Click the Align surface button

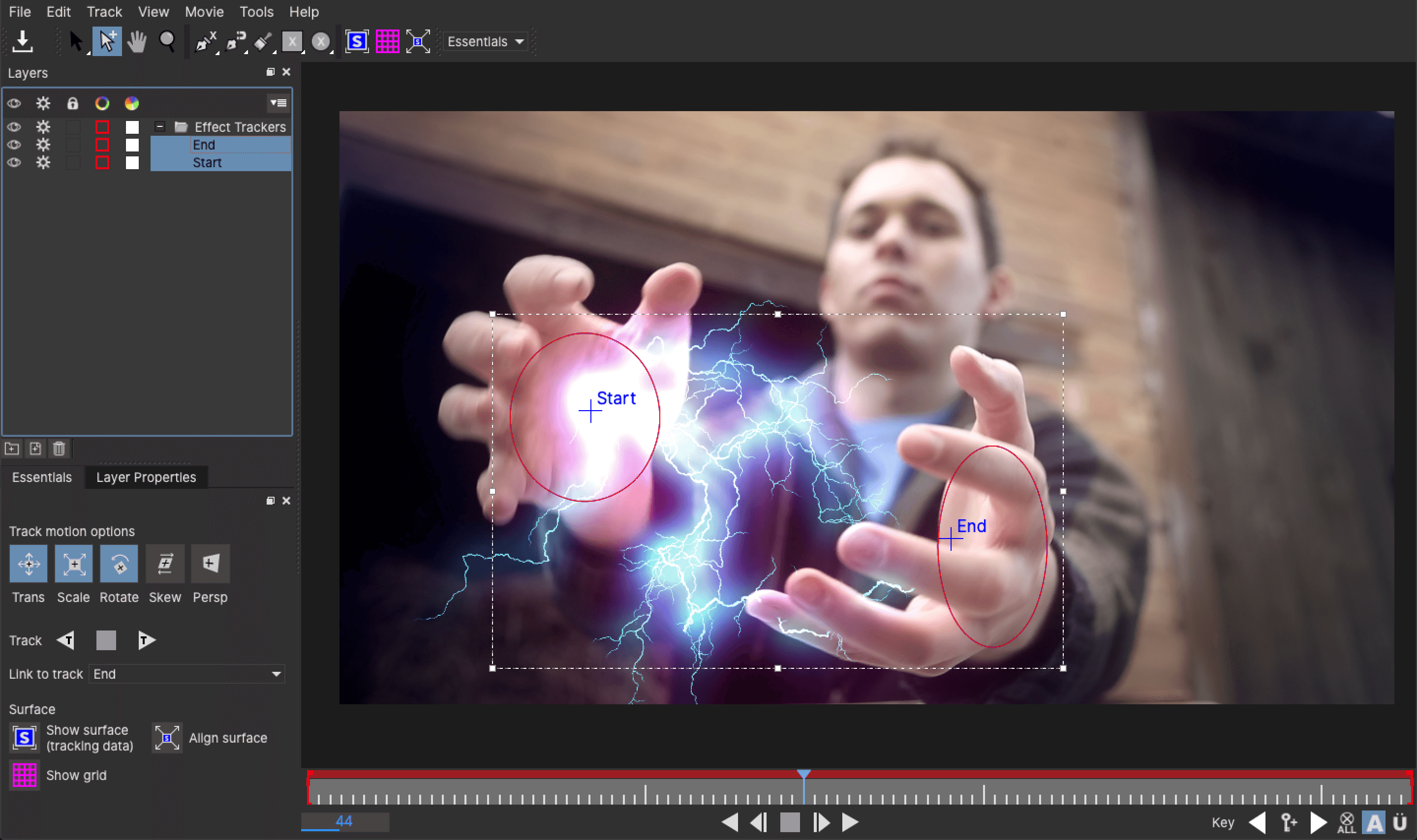(x=166, y=737)
